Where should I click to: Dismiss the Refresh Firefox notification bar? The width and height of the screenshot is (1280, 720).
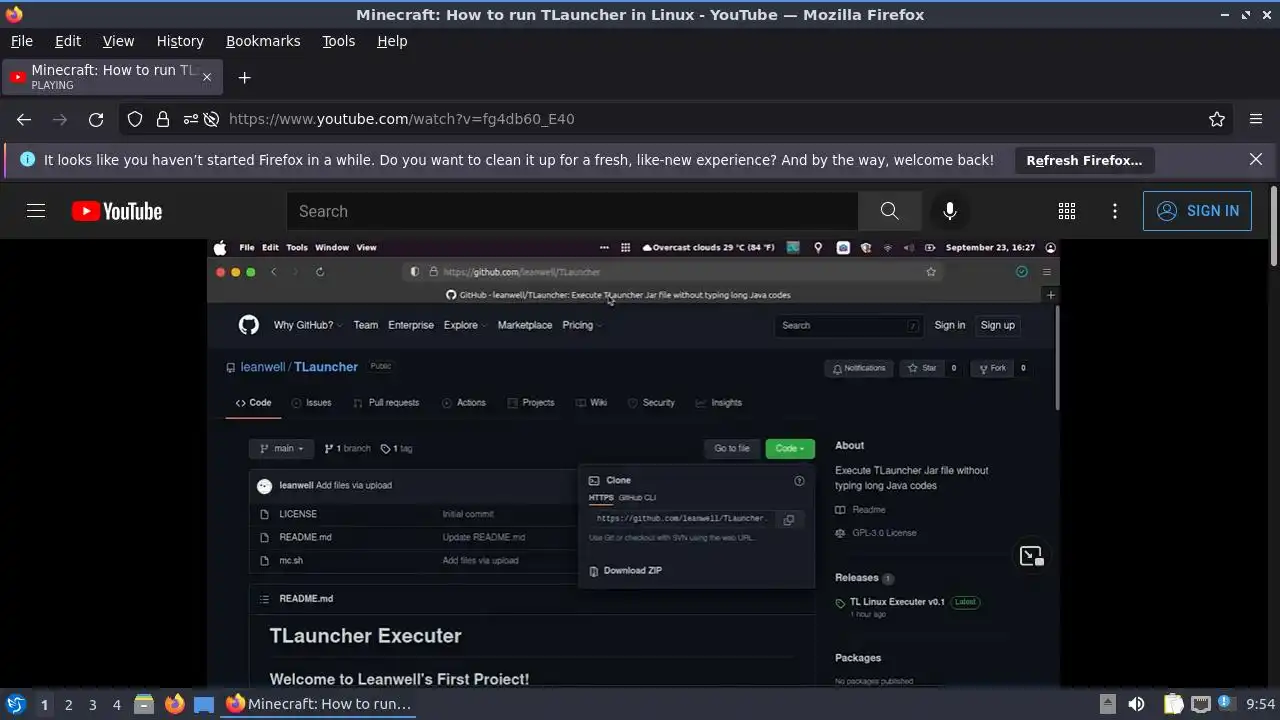[x=1256, y=159]
